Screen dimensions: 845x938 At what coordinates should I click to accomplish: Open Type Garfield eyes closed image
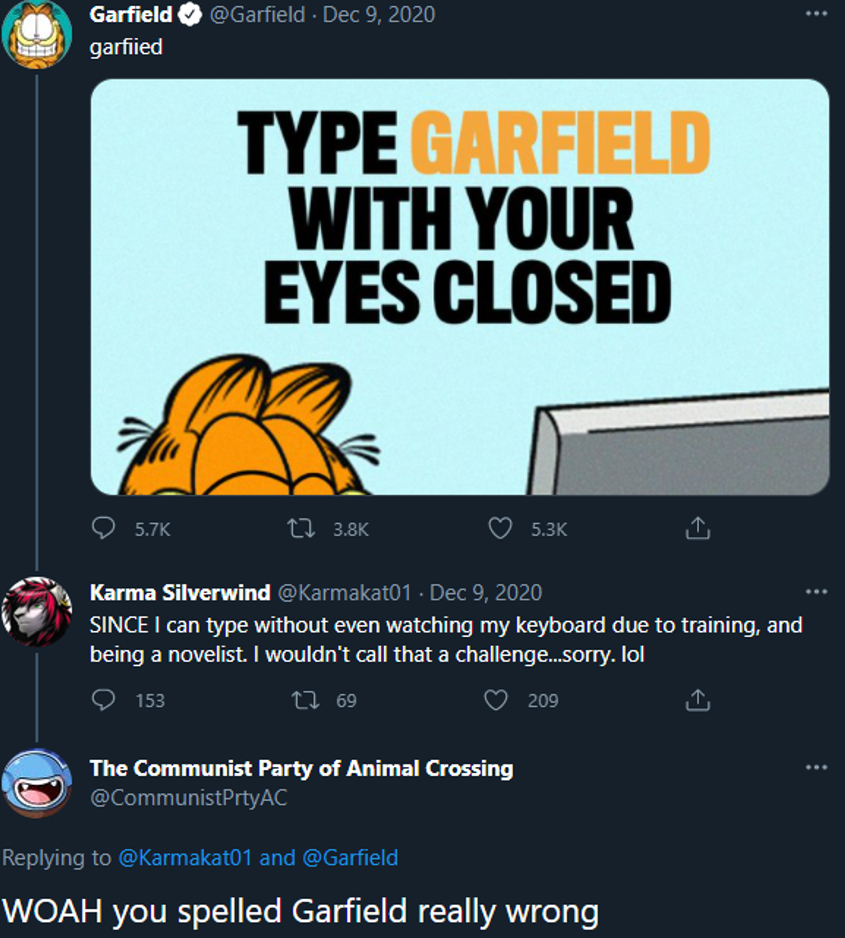coord(460,287)
